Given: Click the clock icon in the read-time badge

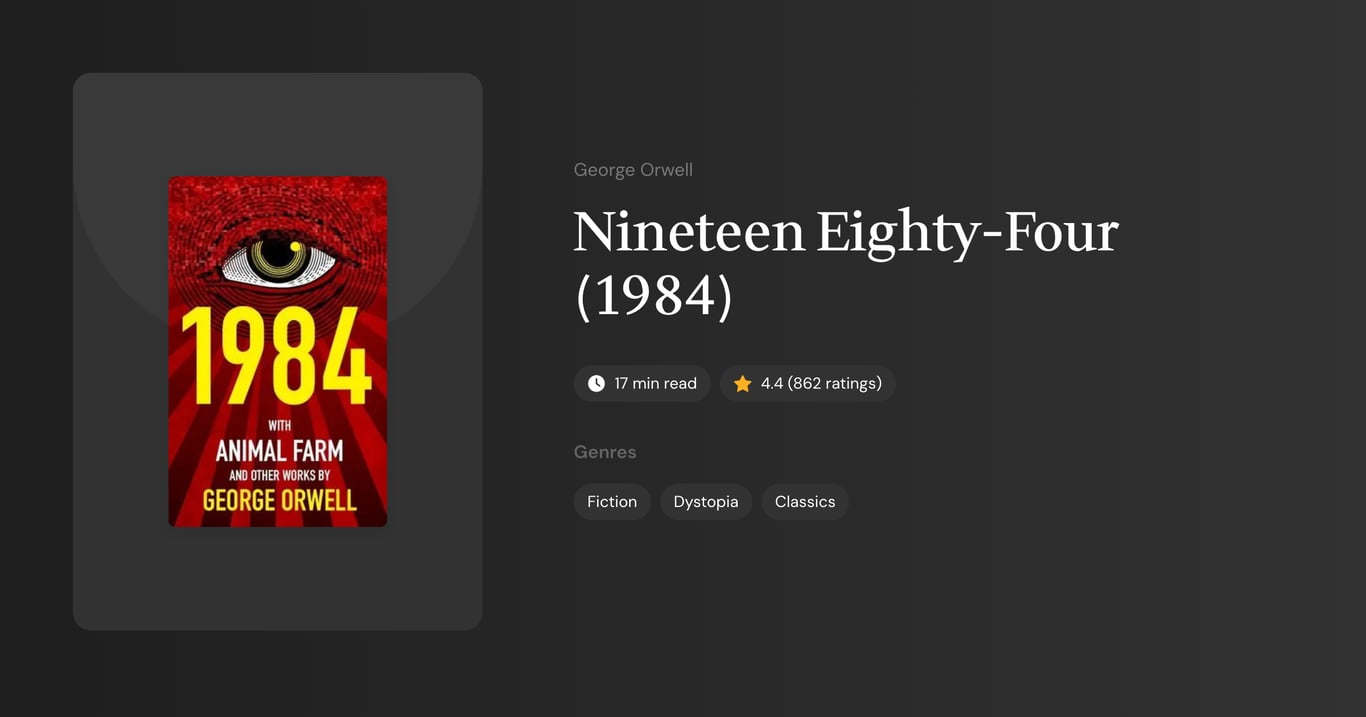Looking at the screenshot, I should coord(596,383).
